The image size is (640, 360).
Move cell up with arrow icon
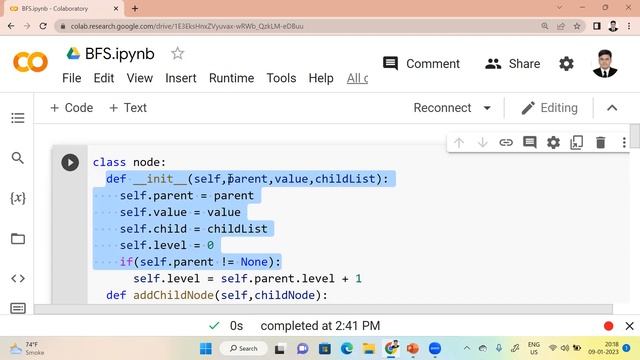[459, 142]
